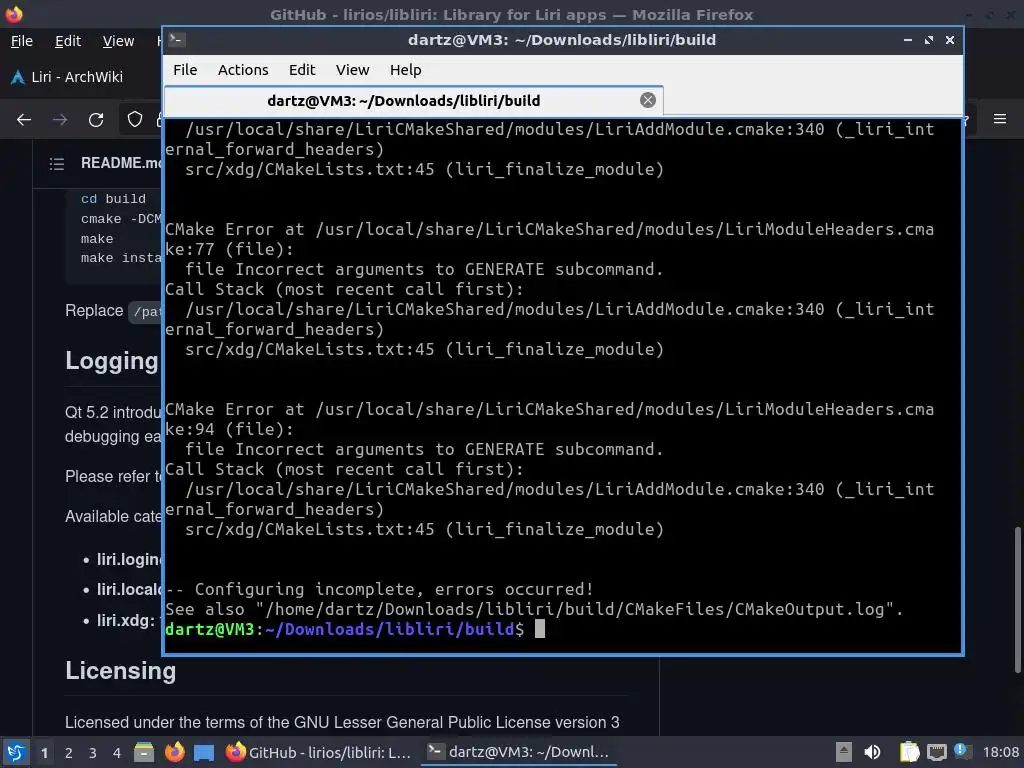Click the CMakeOutput.log path line in terminal

pyautogui.click(x=534, y=609)
